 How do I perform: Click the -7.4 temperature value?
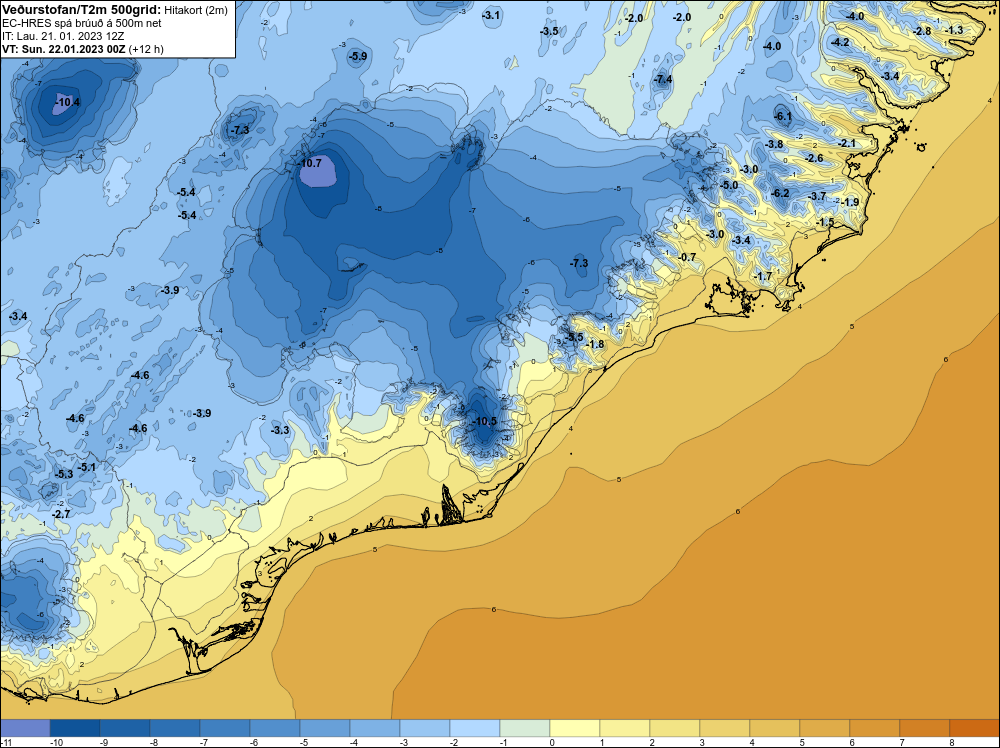(663, 79)
